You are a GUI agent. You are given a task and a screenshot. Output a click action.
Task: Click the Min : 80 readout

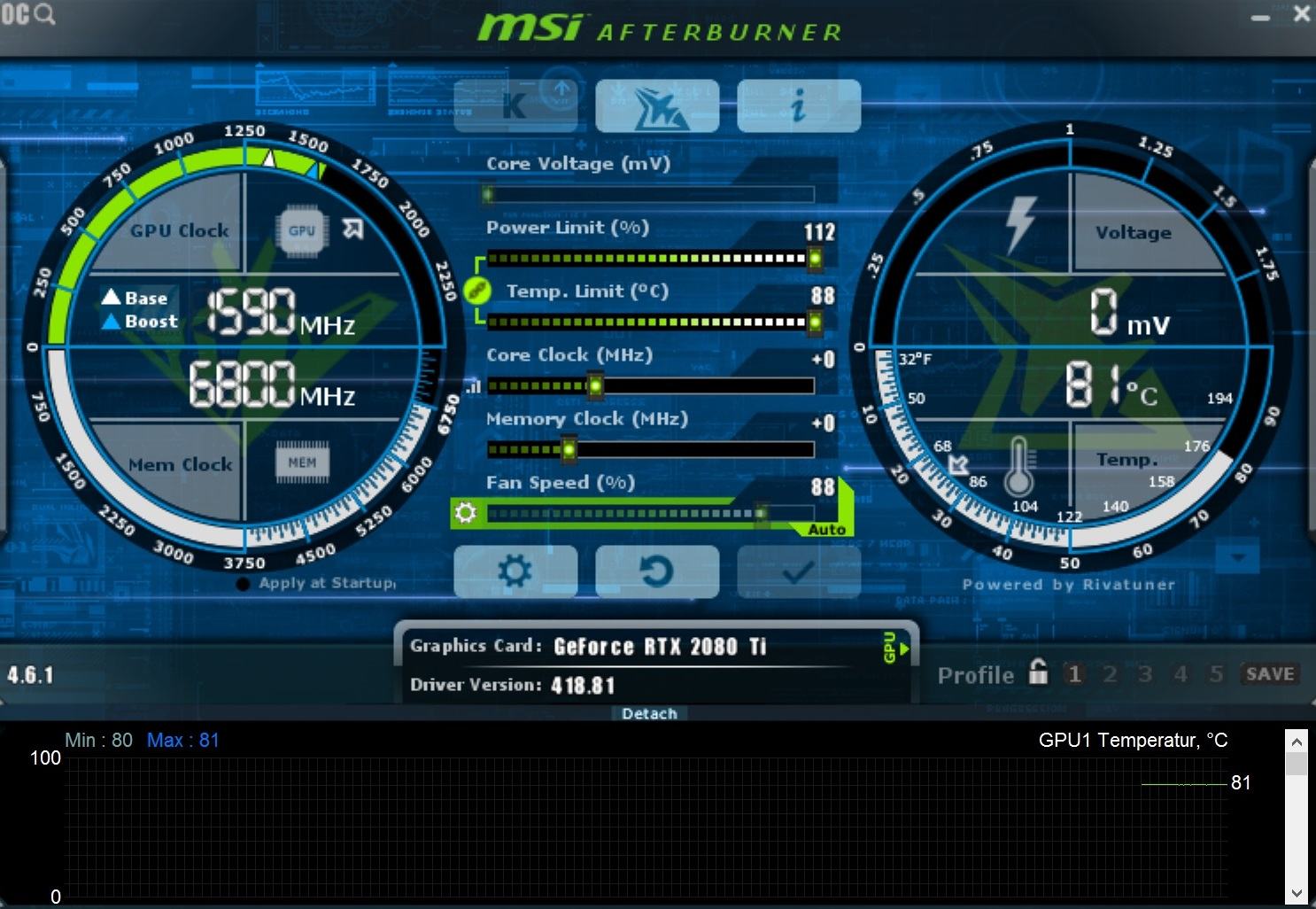[x=98, y=741]
